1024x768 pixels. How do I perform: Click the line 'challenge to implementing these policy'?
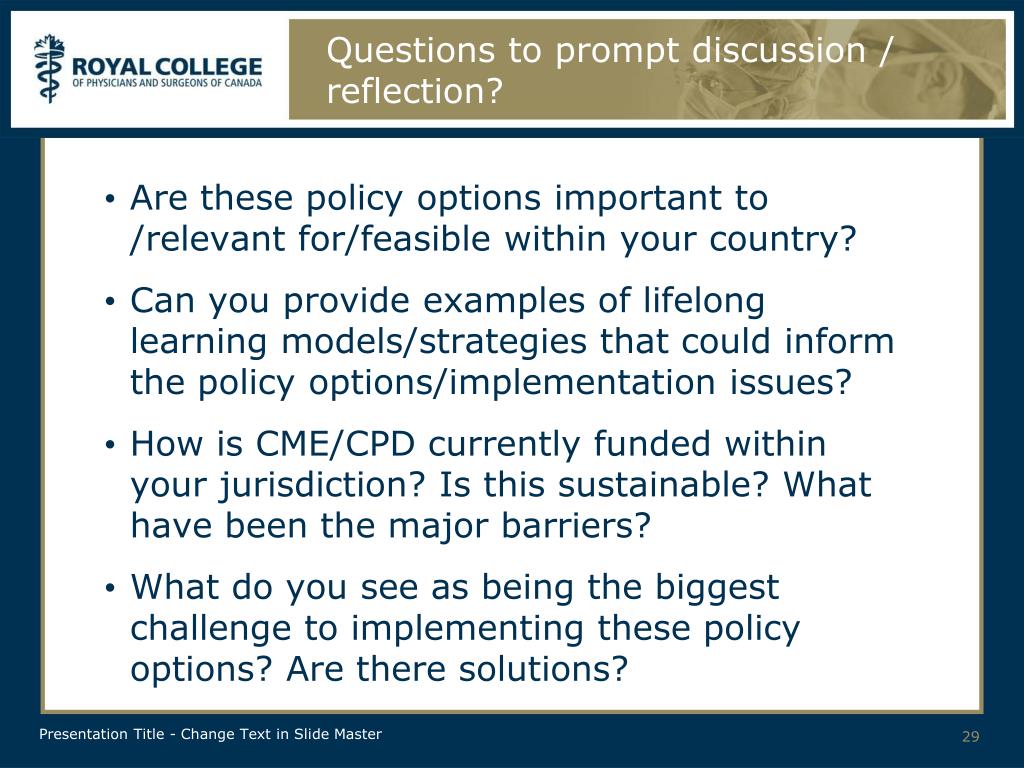465,628
